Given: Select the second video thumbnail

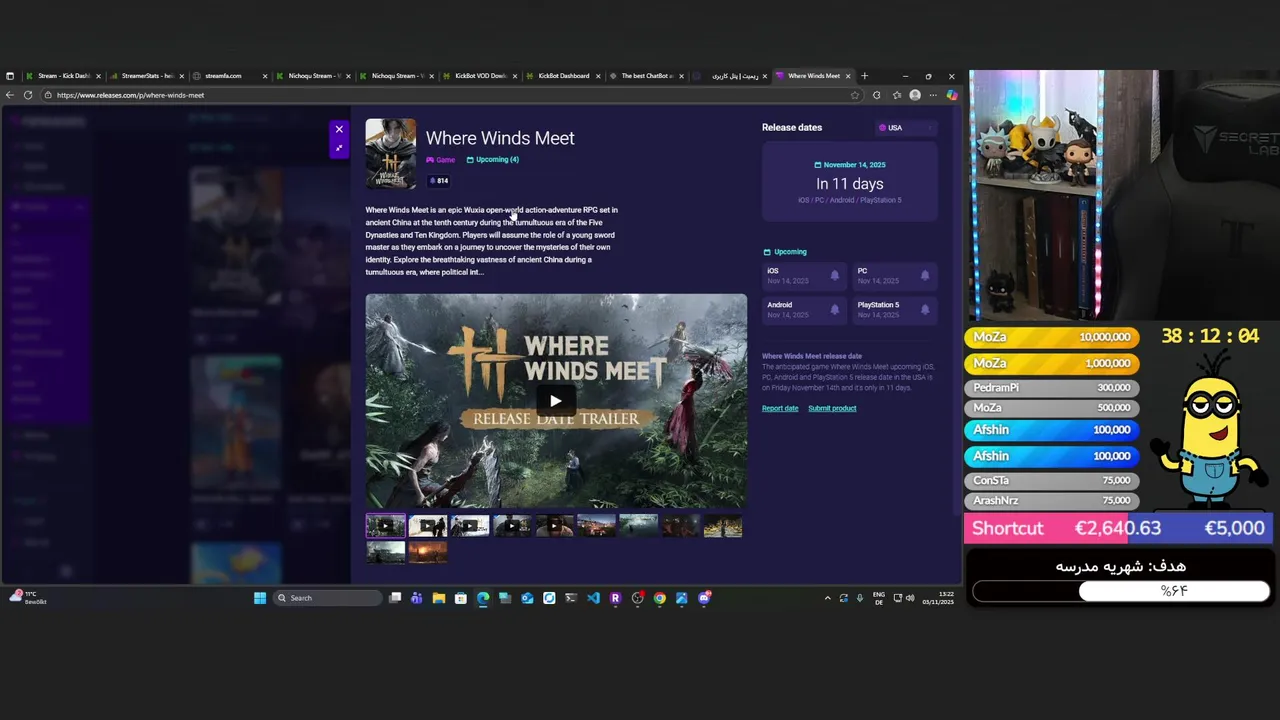Looking at the screenshot, I should (x=427, y=526).
